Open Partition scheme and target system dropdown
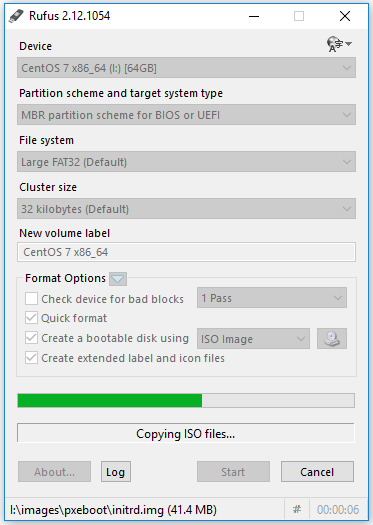373x525 pixels. click(x=186, y=115)
